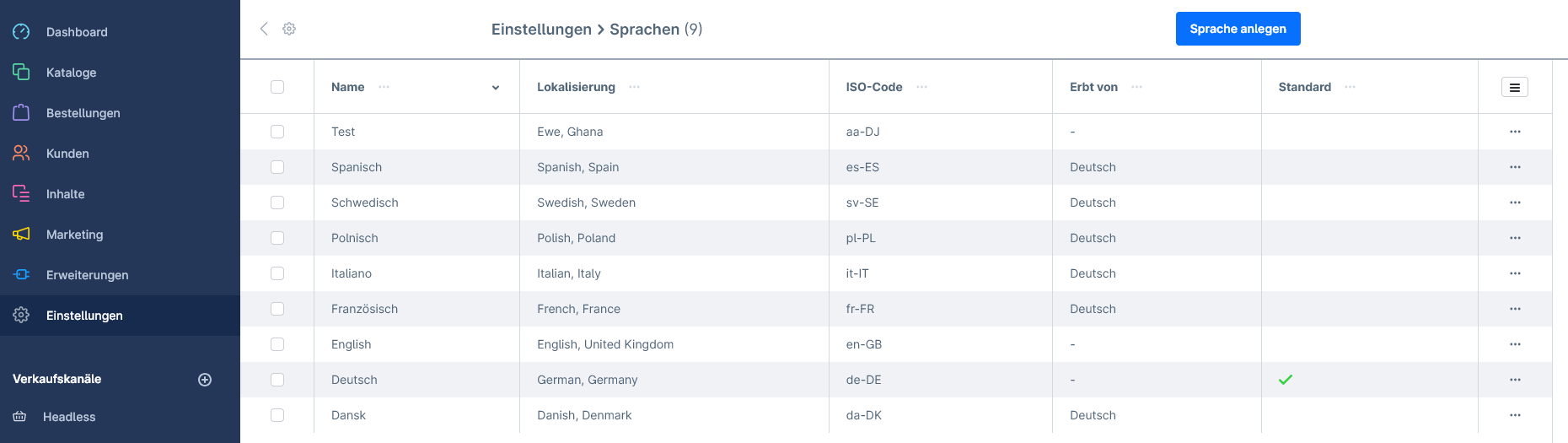Open the column settings list icon
The image size is (1568, 443).
click(1515, 87)
